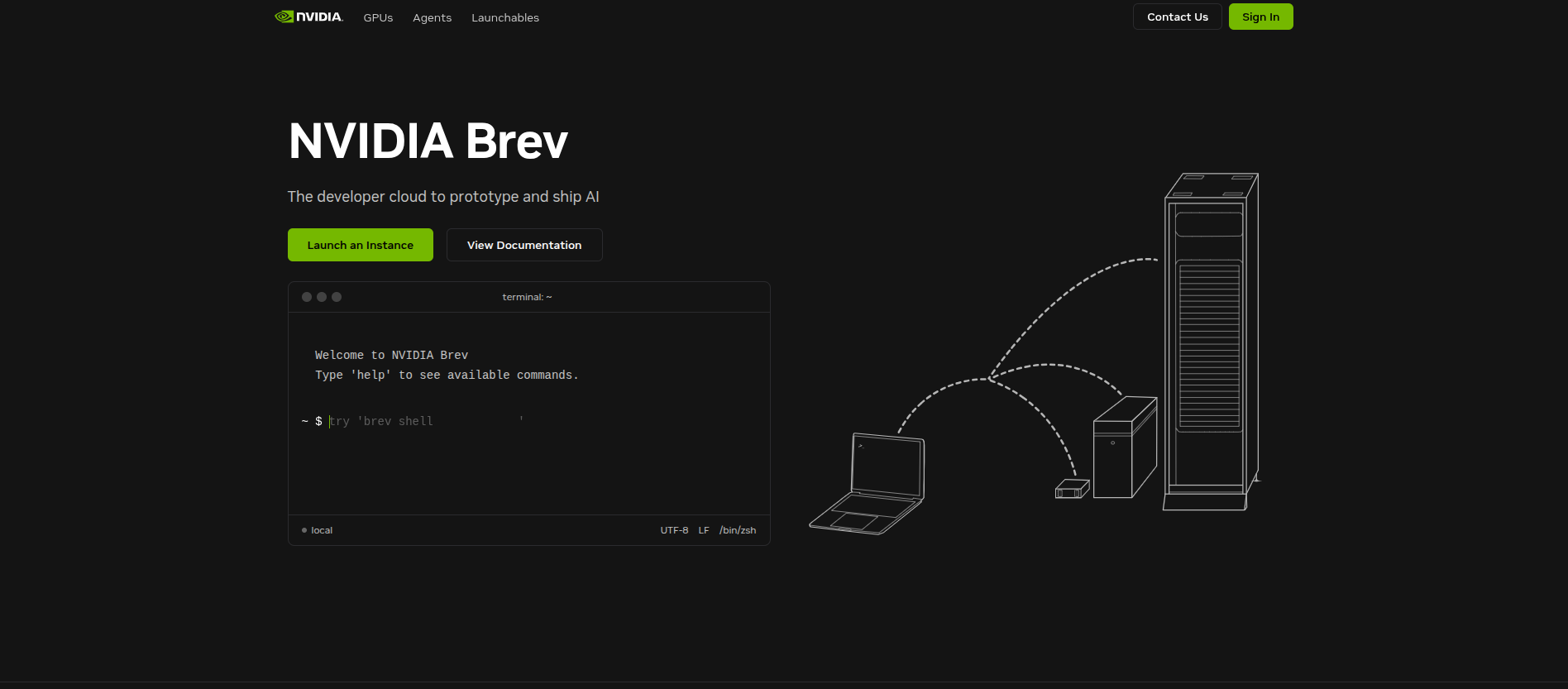Click the green Sign In button

coord(1260,17)
